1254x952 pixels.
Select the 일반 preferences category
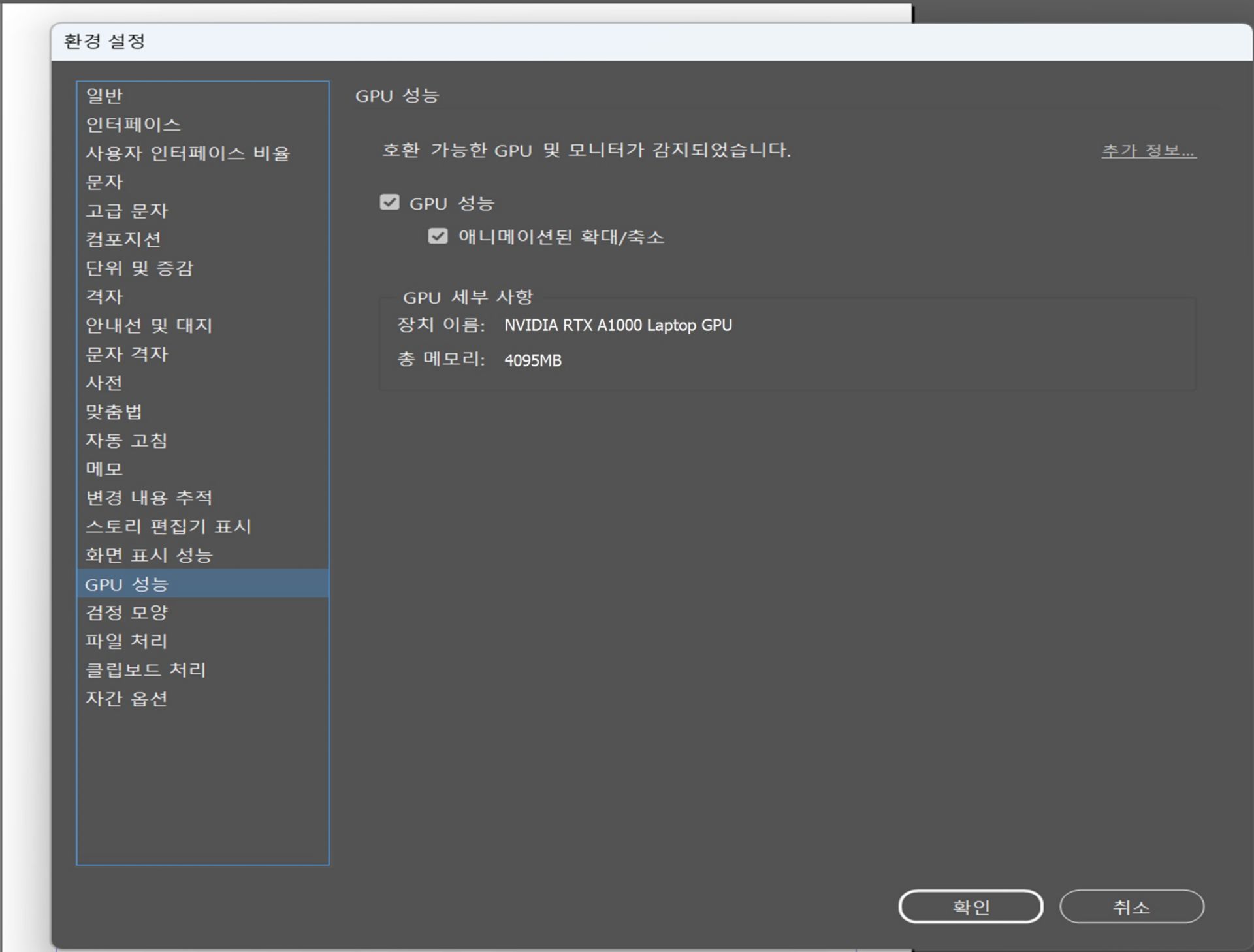(104, 95)
